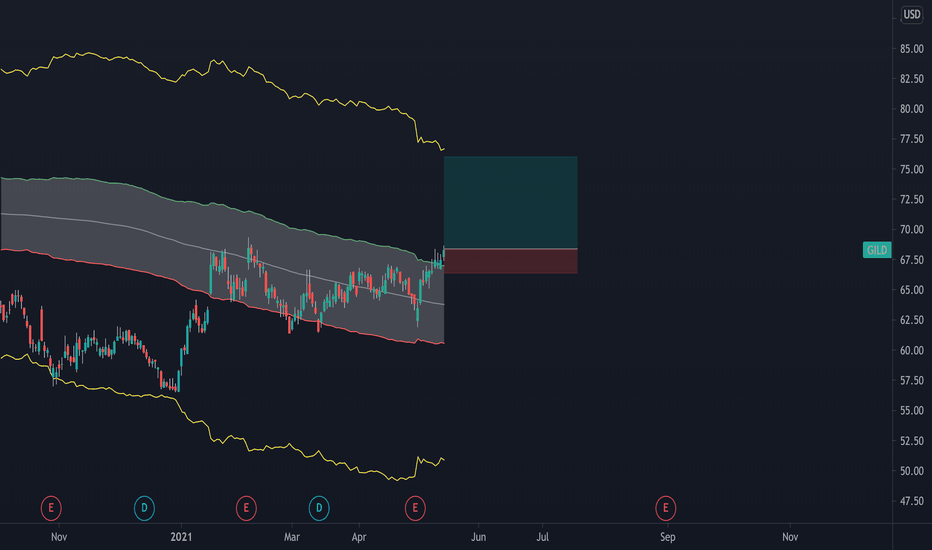
Task: Open the upcoming earnings marker near Sep
Action: click(666, 508)
